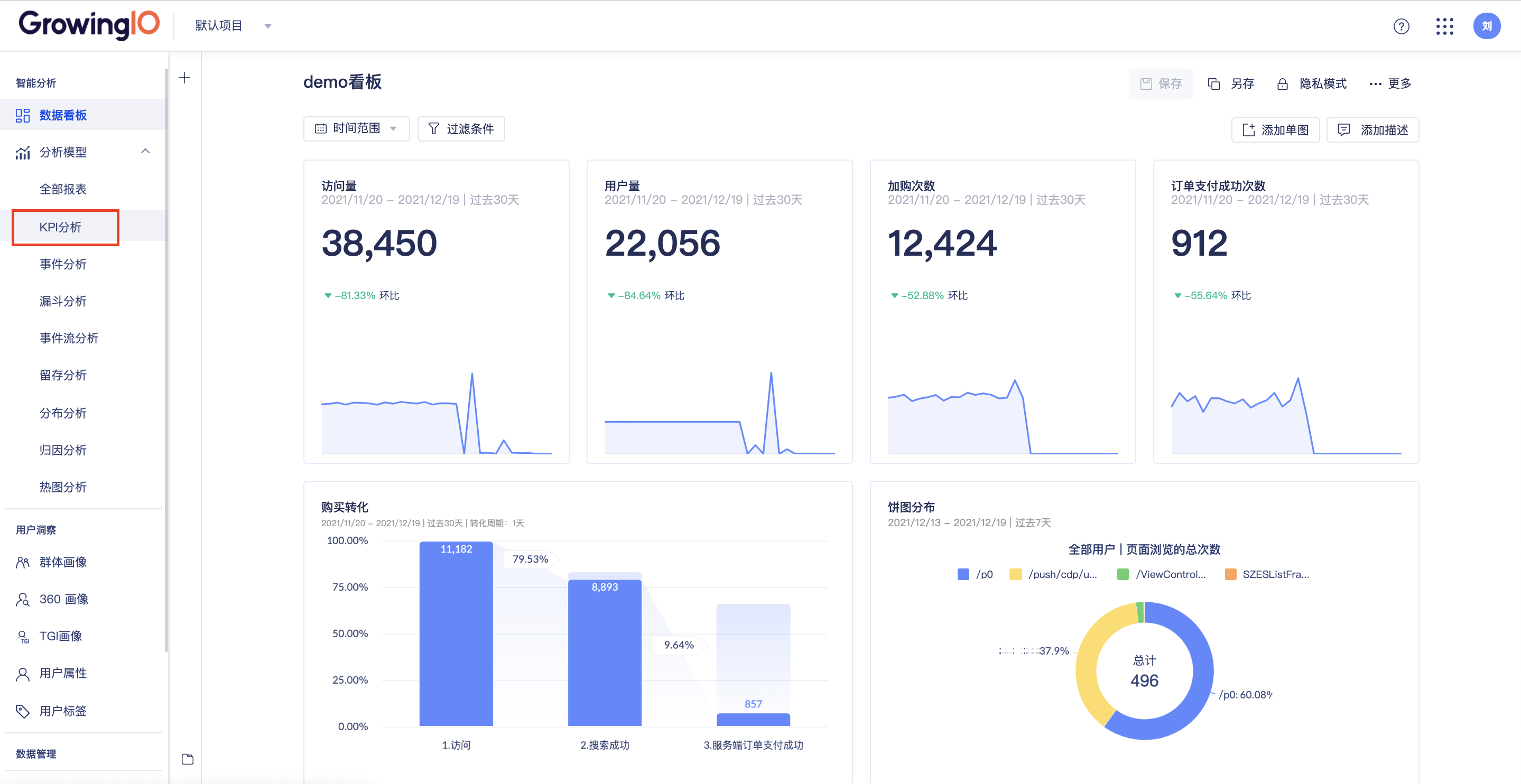The height and width of the screenshot is (784, 1521).
Task: Click the plus icon to add dashboard
Action: [x=185, y=78]
